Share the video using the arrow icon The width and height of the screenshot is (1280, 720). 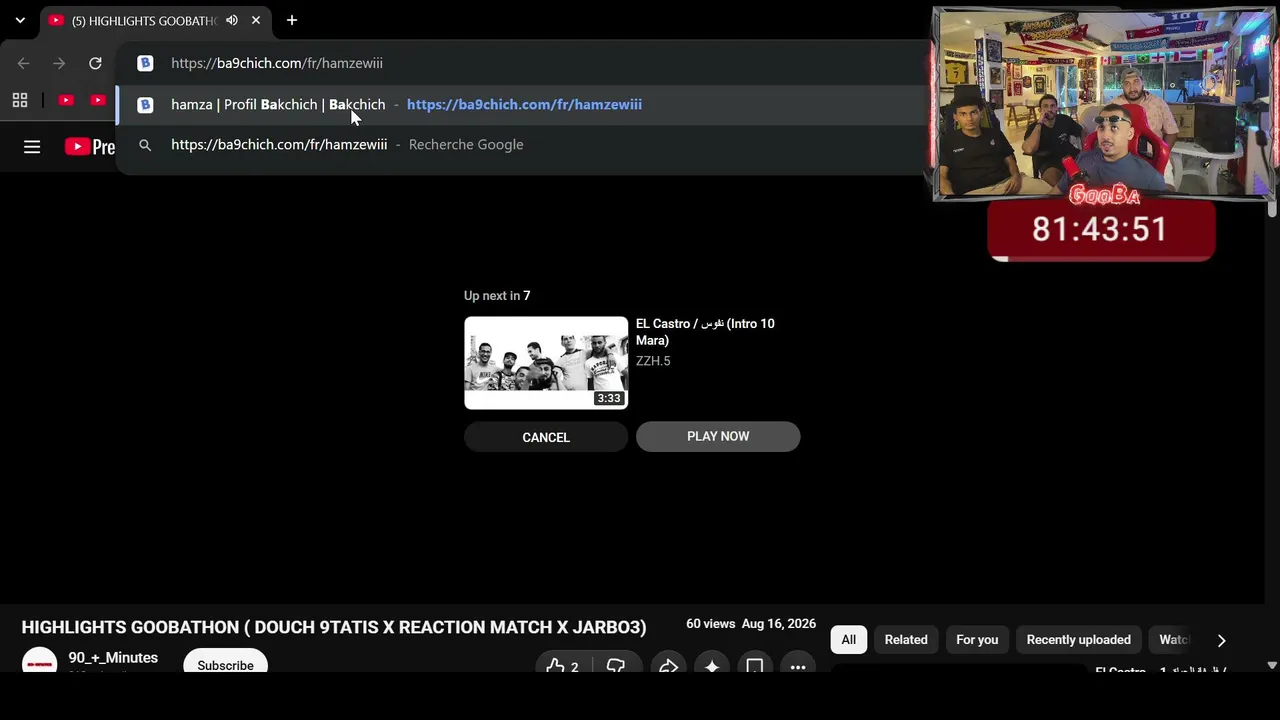(668, 665)
